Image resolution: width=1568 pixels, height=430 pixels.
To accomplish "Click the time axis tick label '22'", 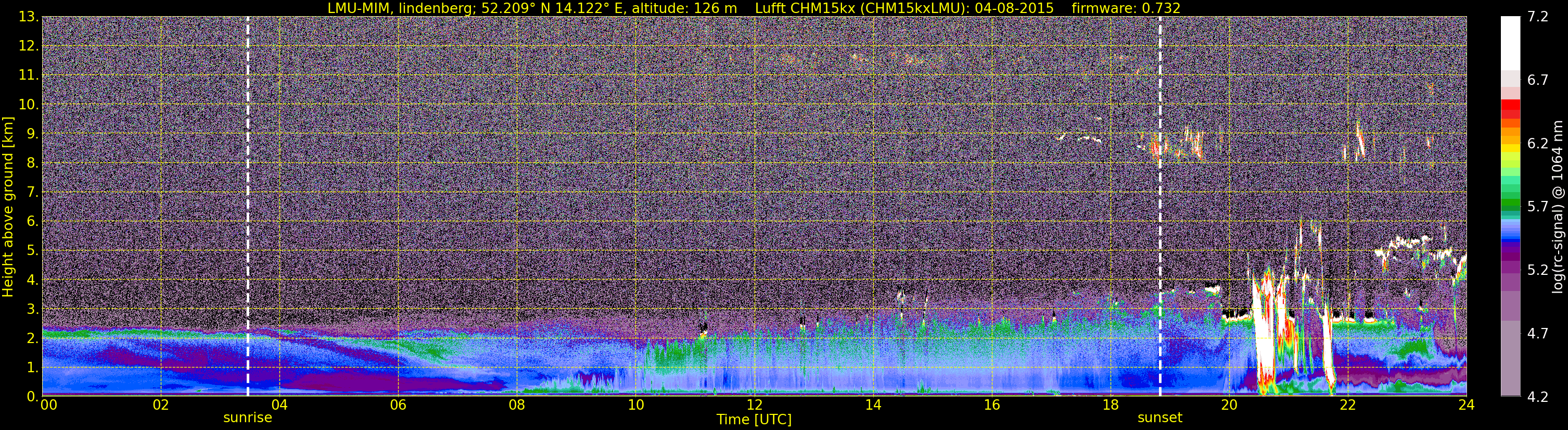I will pos(1348,405).
